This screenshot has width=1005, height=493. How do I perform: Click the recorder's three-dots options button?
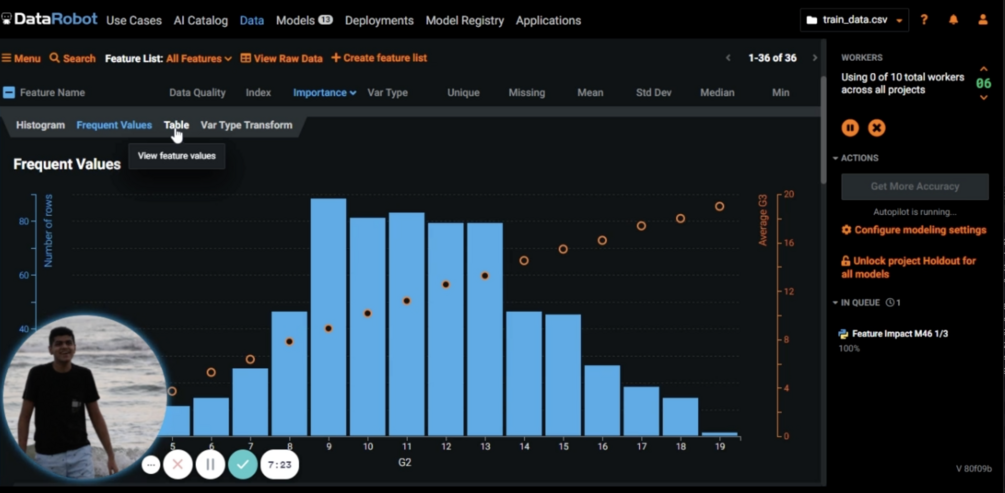coord(151,465)
